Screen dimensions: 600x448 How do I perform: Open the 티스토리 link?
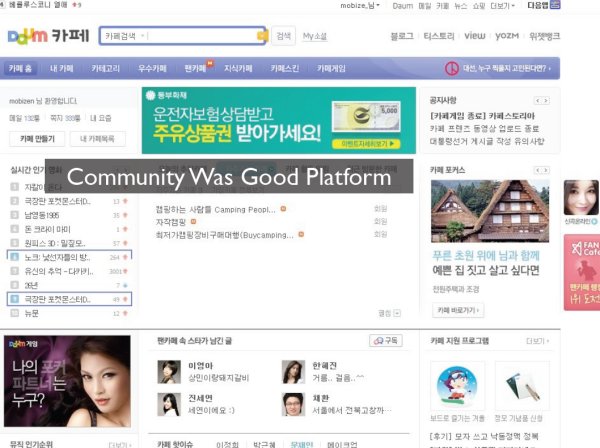[x=439, y=36]
